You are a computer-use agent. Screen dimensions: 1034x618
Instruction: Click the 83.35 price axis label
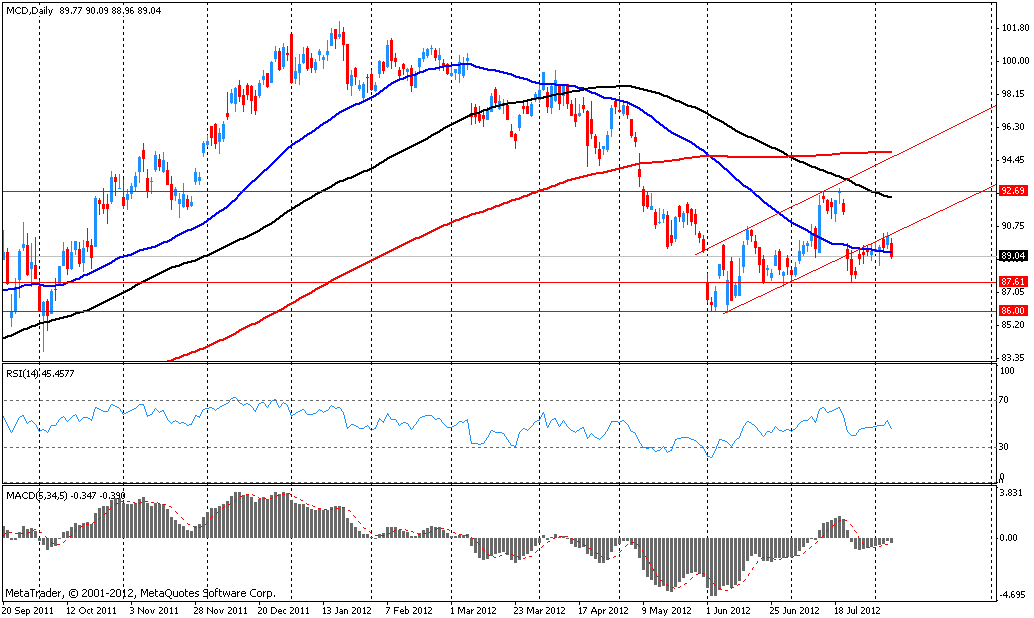(1013, 357)
